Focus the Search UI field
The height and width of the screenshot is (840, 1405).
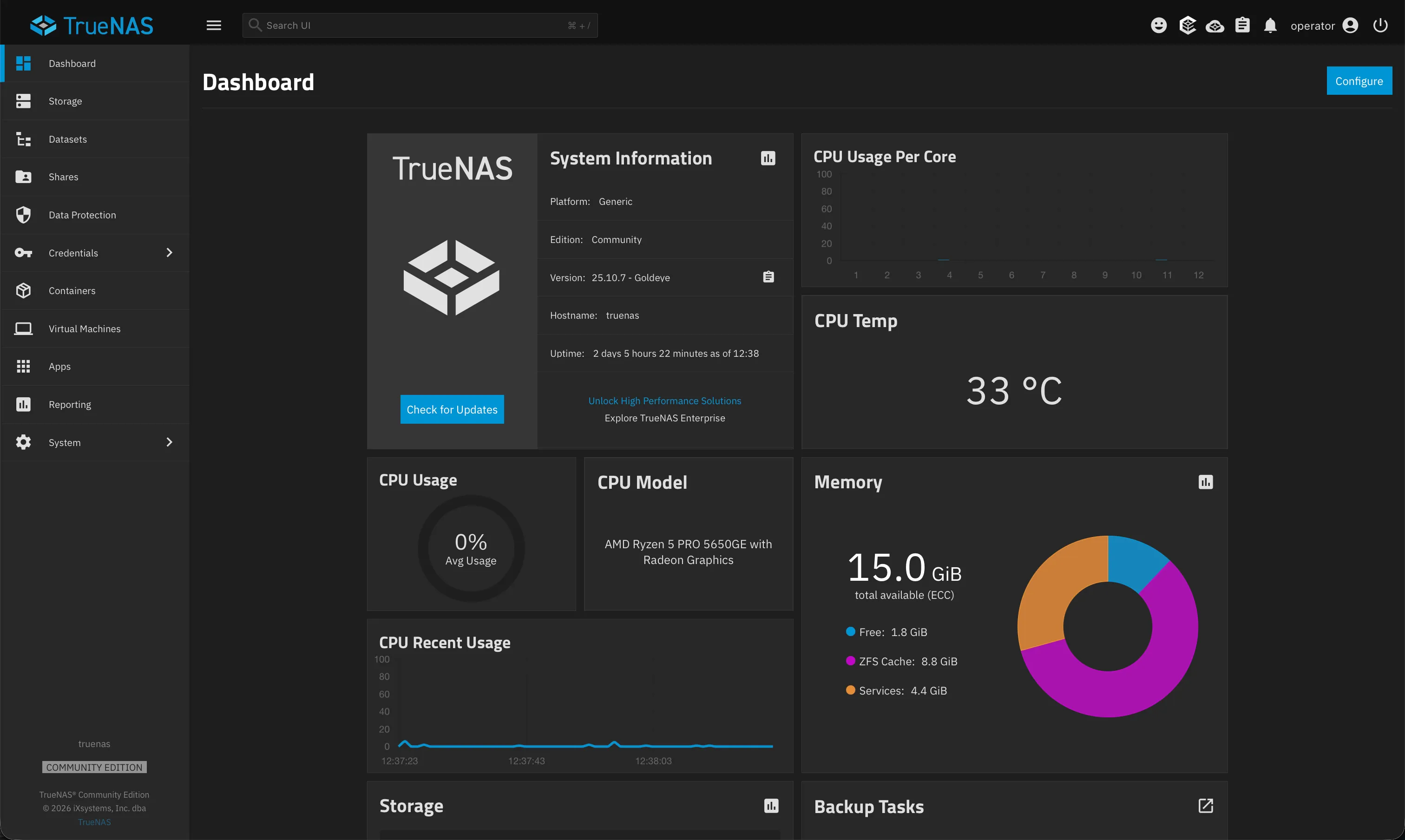coord(420,26)
